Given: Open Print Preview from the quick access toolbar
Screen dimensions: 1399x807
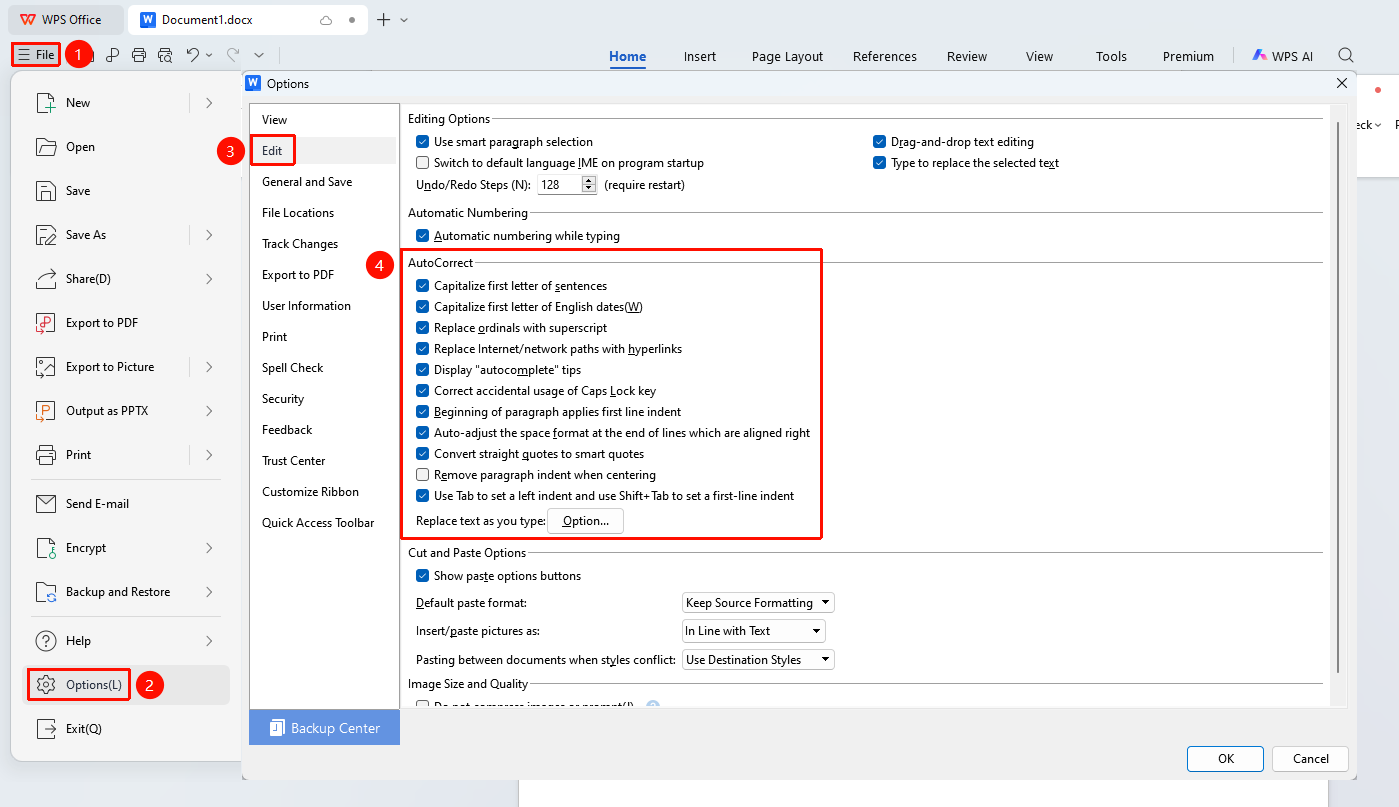Looking at the screenshot, I should click(x=165, y=55).
